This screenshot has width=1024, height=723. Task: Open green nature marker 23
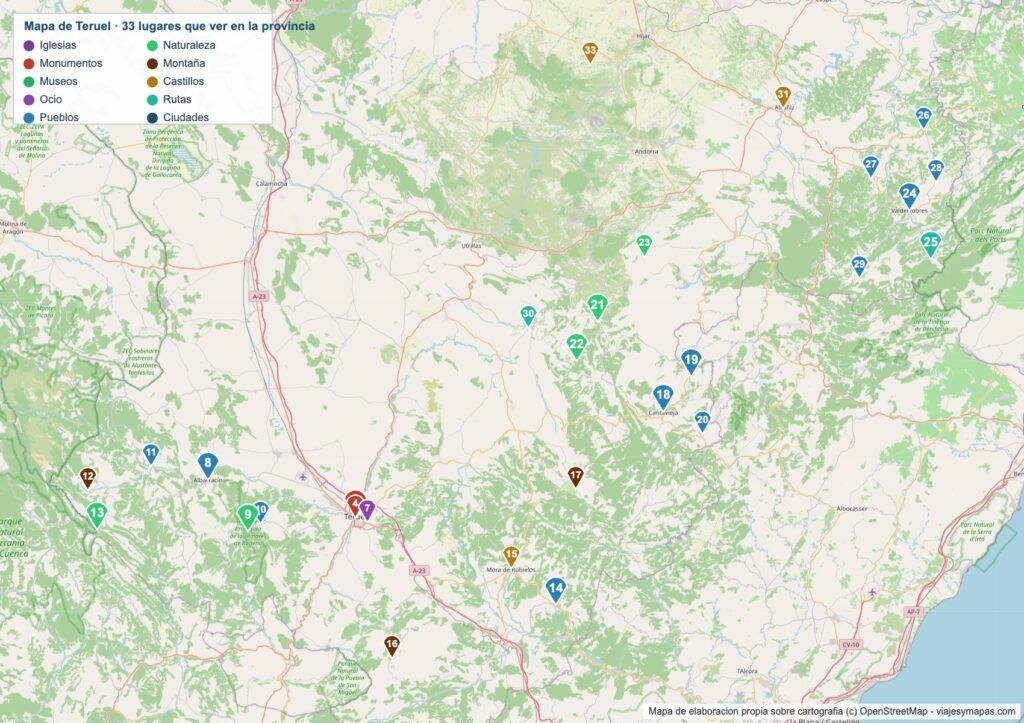click(x=644, y=244)
